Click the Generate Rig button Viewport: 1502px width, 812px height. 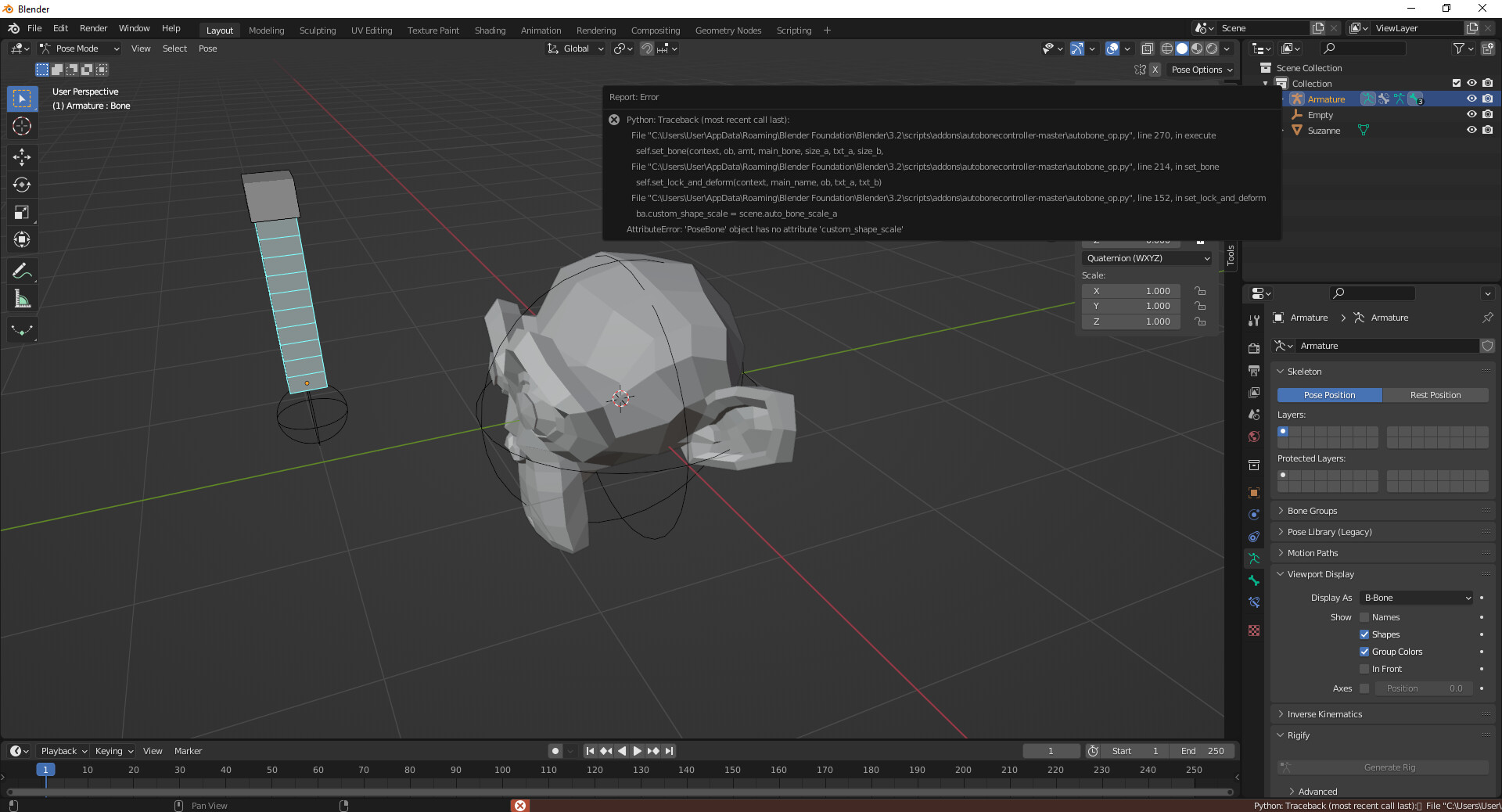[1389, 767]
